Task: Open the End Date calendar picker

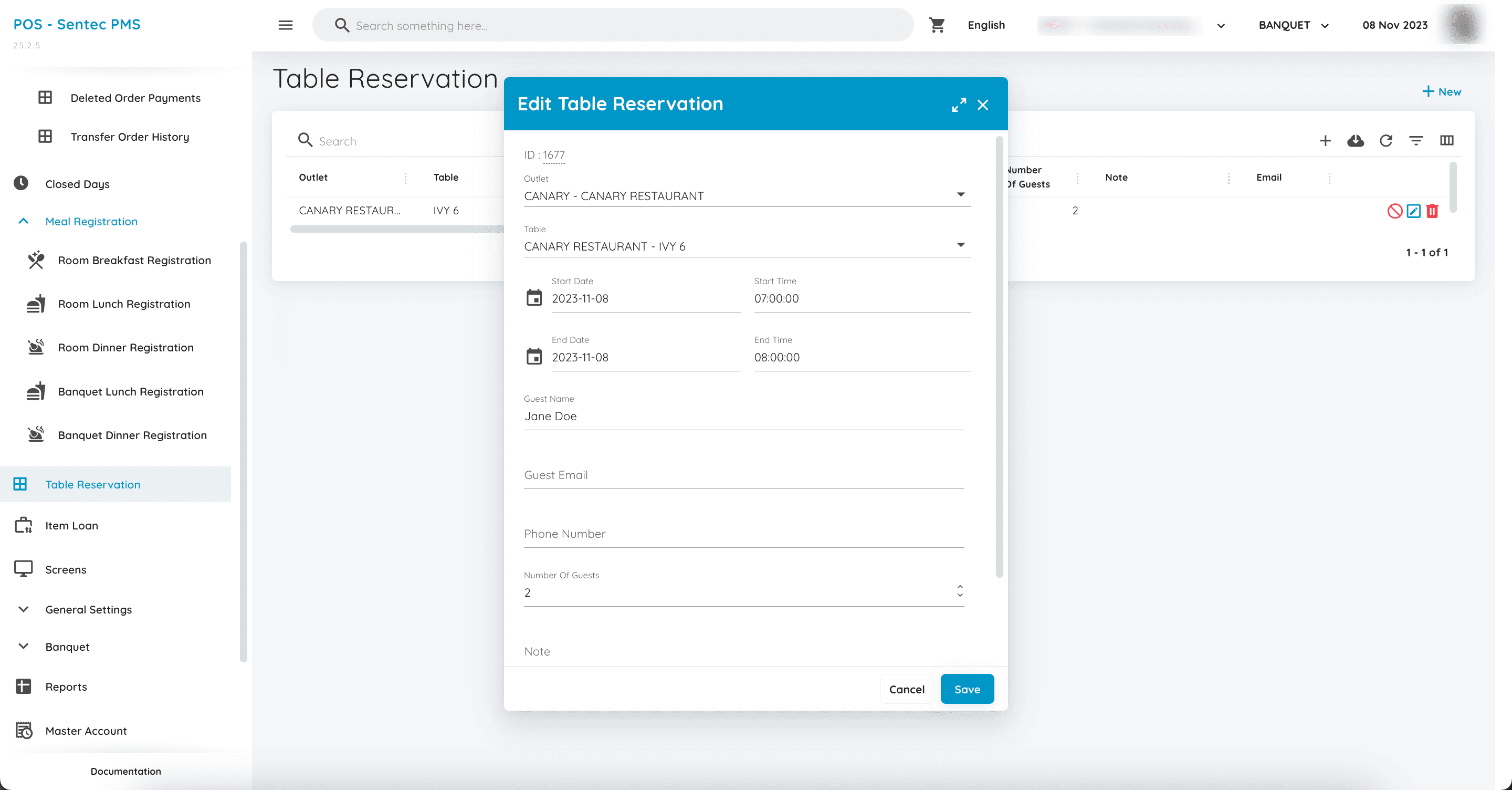Action: click(534, 357)
